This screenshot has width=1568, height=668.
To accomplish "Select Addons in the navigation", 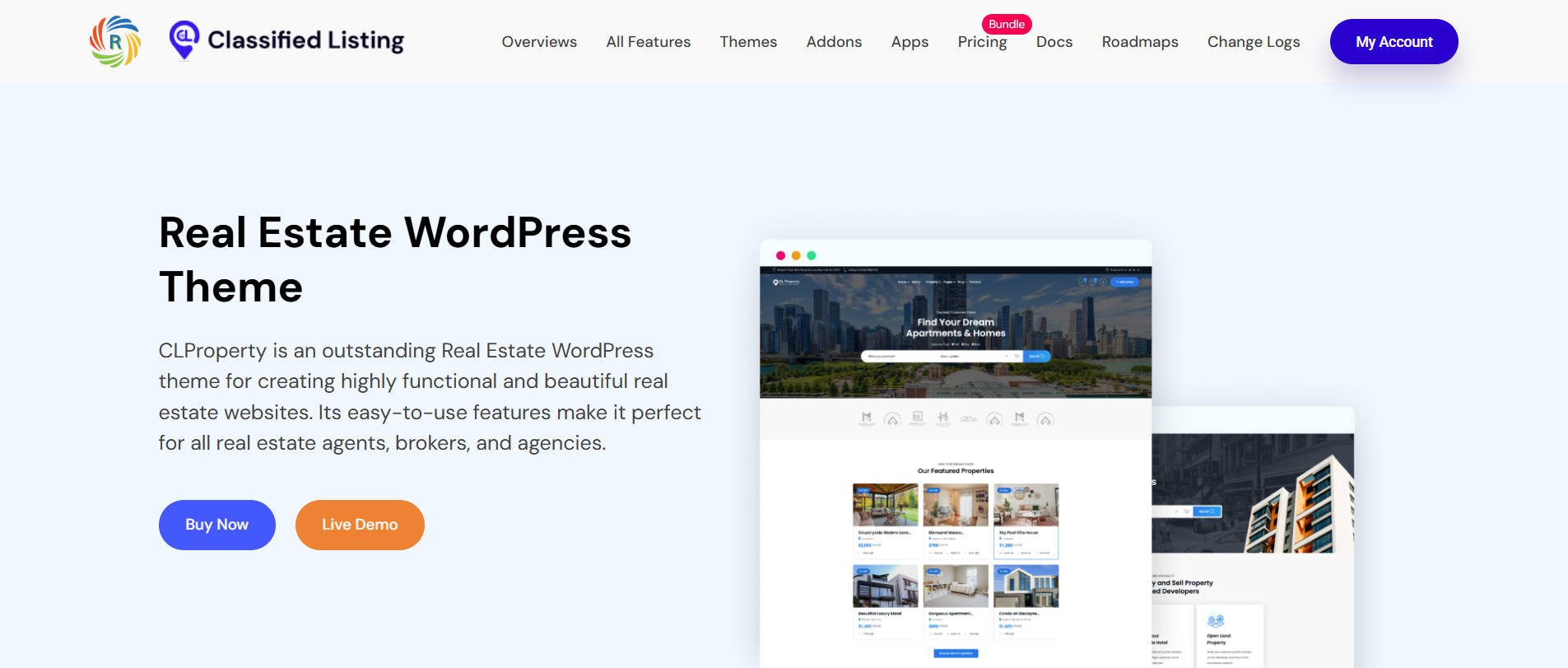I will pyautogui.click(x=834, y=42).
